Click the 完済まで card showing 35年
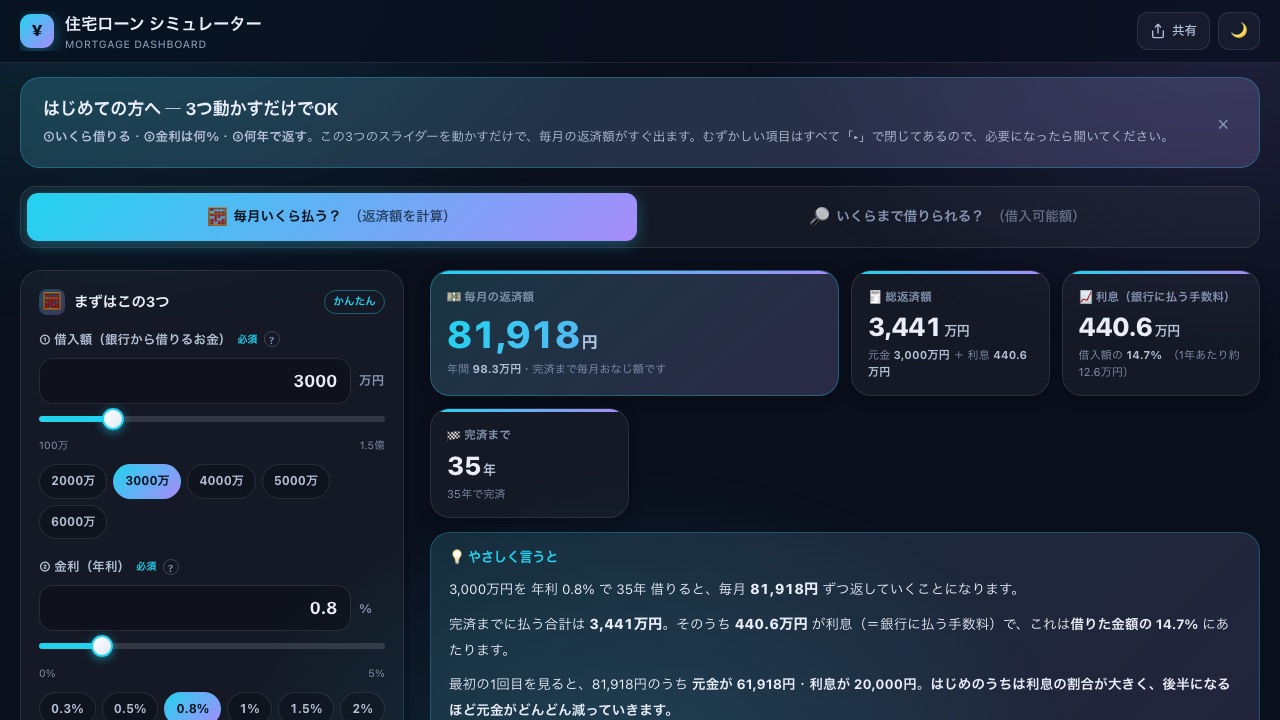The image size is (1280, 720). click(x=529, y=463)
